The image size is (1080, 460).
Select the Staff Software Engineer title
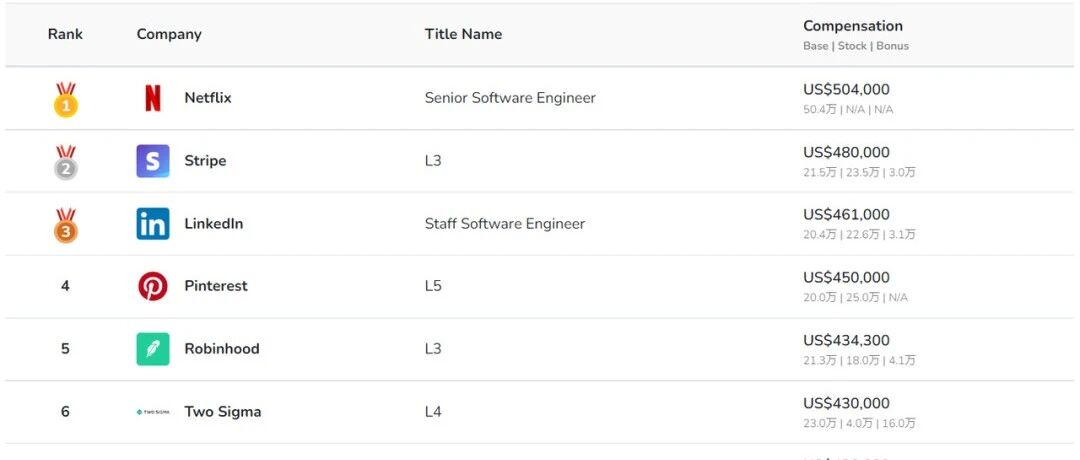505,224
